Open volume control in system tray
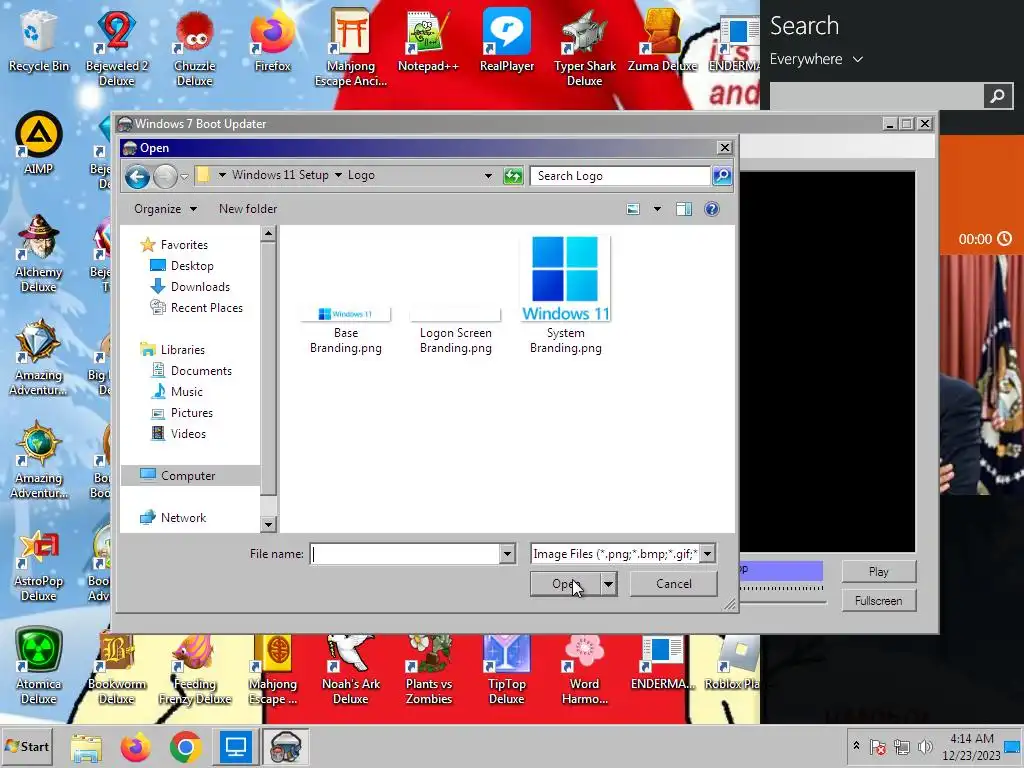The image size is (1024, 768). [x=925, y=746]
